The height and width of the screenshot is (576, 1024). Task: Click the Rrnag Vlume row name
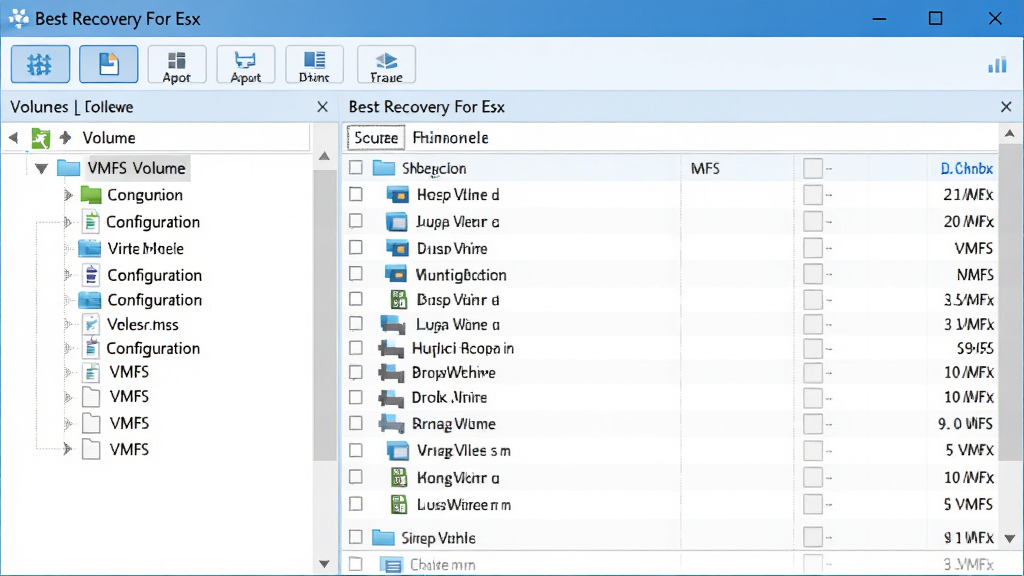click(453, 424)
